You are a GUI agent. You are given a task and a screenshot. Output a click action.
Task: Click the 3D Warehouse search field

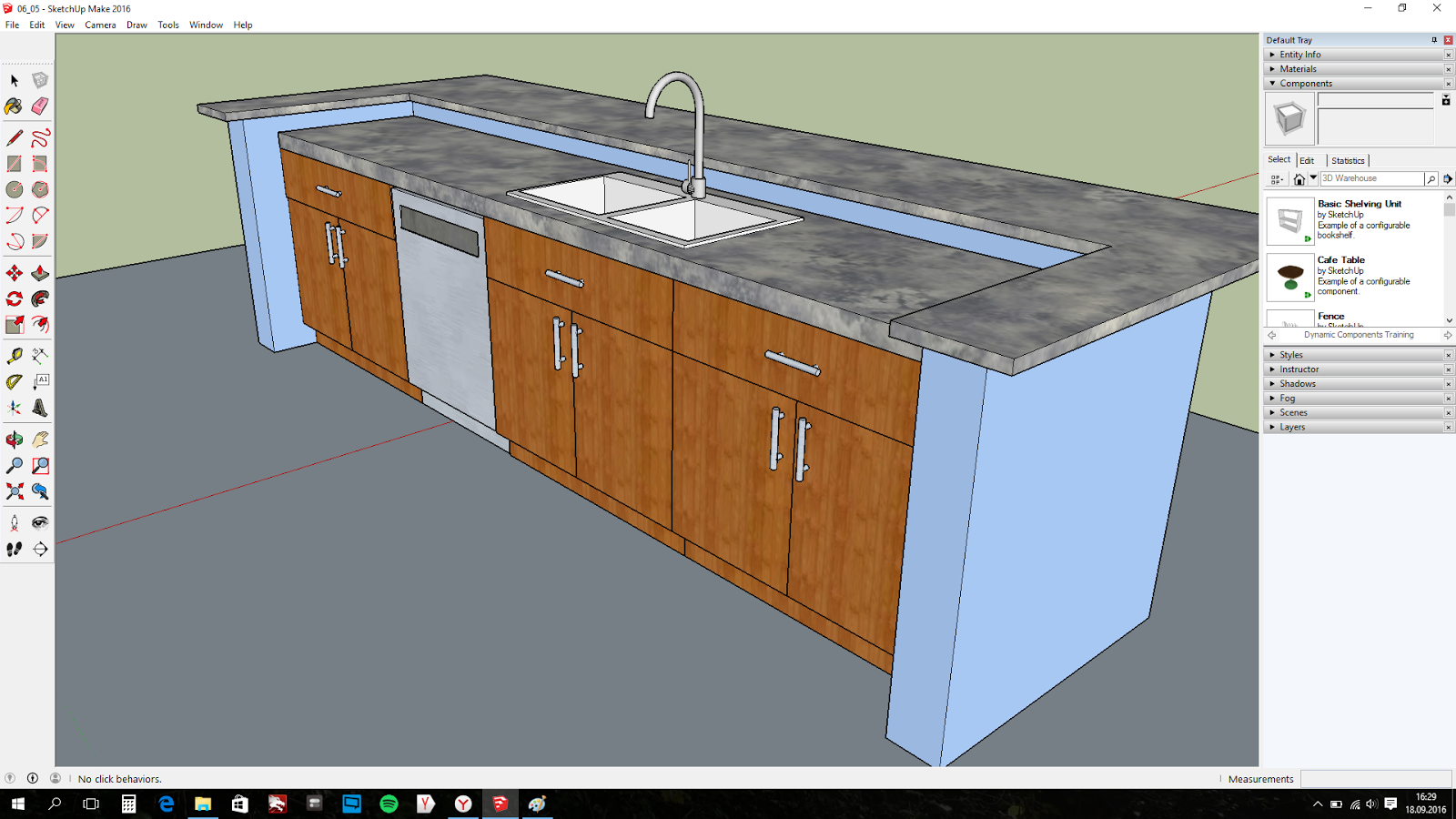click(x=1371, y=179)
